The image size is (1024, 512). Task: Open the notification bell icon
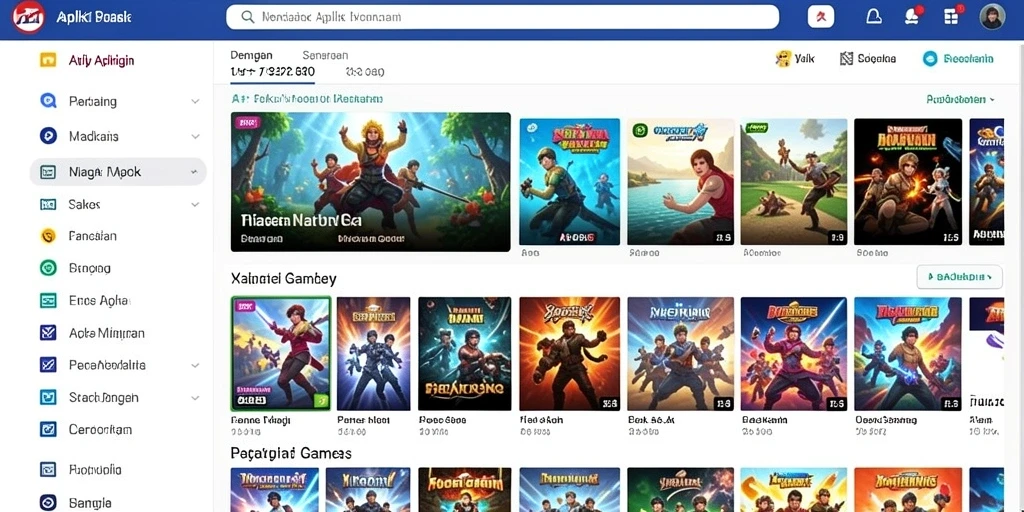tap(873, 17)
